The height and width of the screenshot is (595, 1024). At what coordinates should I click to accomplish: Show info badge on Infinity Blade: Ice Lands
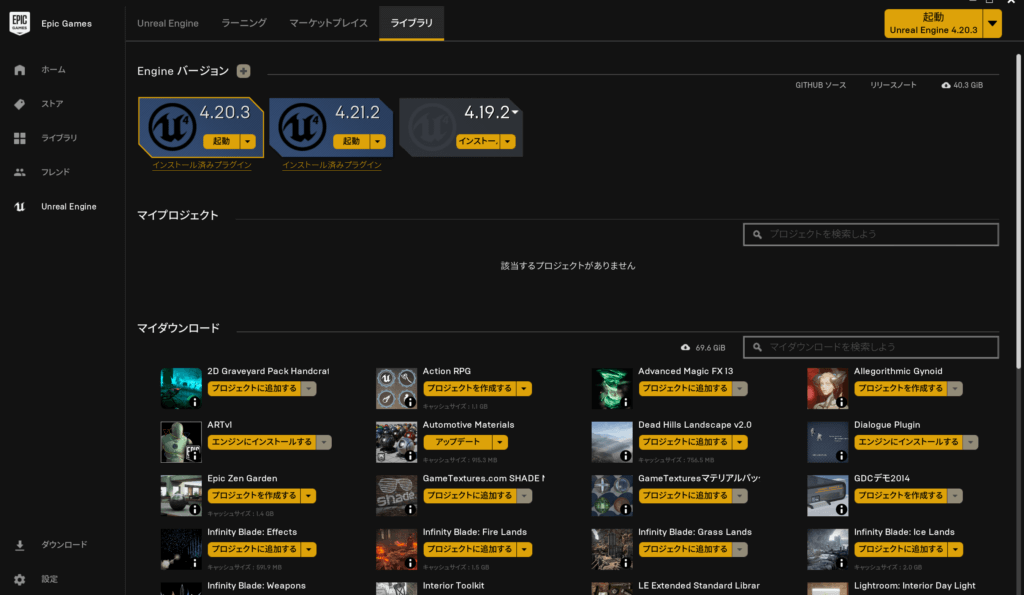point(841,563)
